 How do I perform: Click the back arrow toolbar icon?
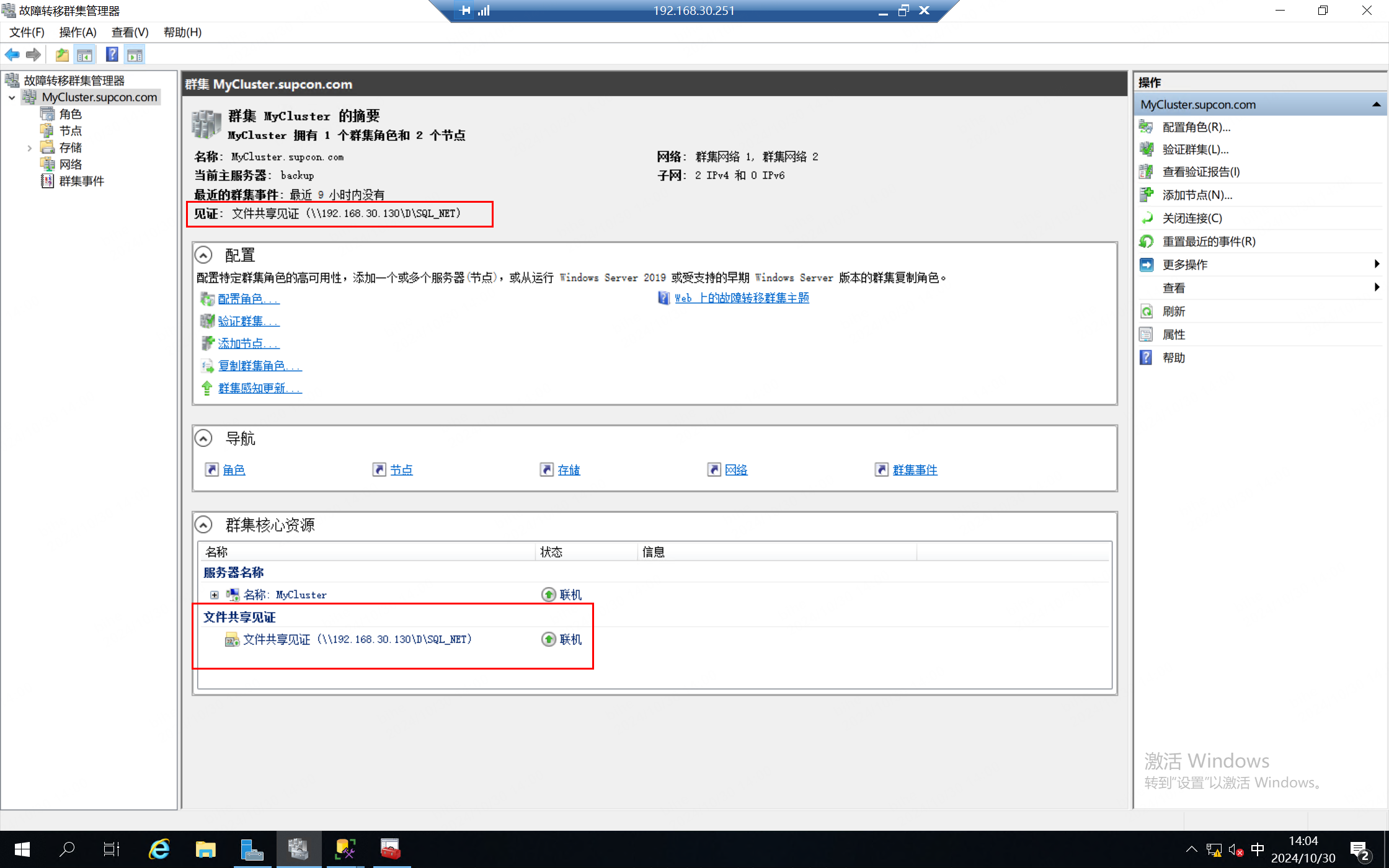click(12, 55)
